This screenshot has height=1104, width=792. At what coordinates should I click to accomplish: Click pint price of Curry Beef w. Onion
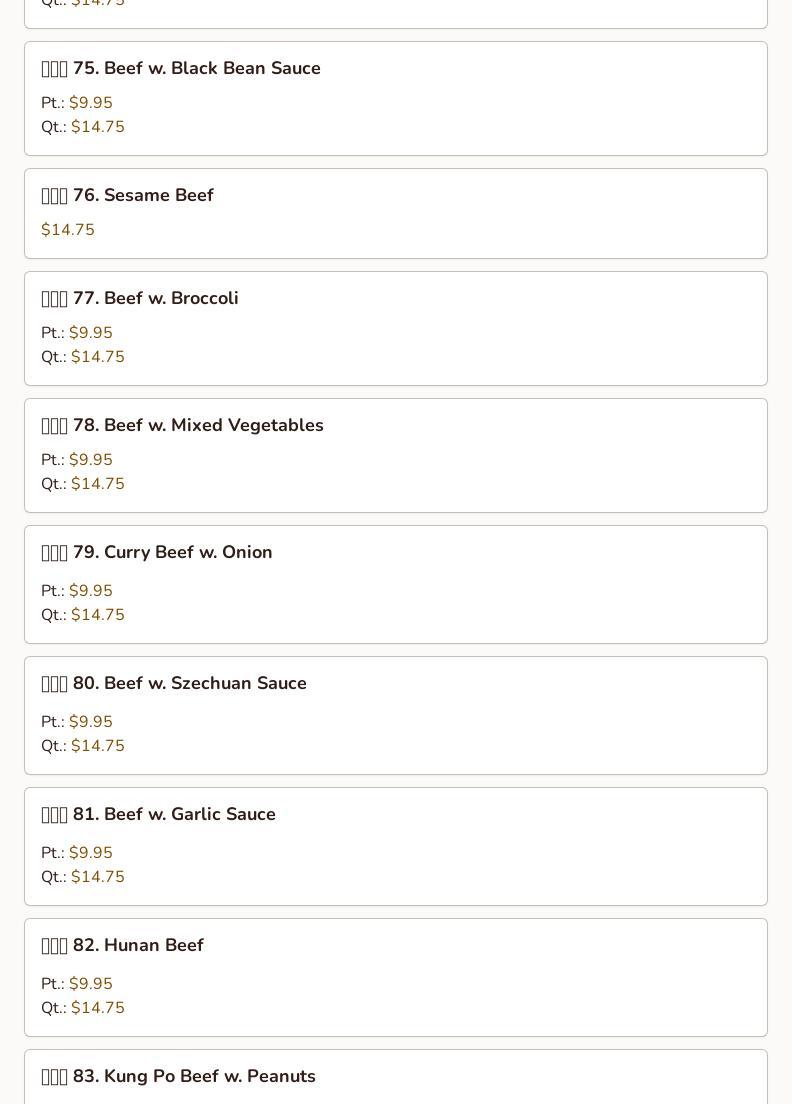[x=91, y=590]
